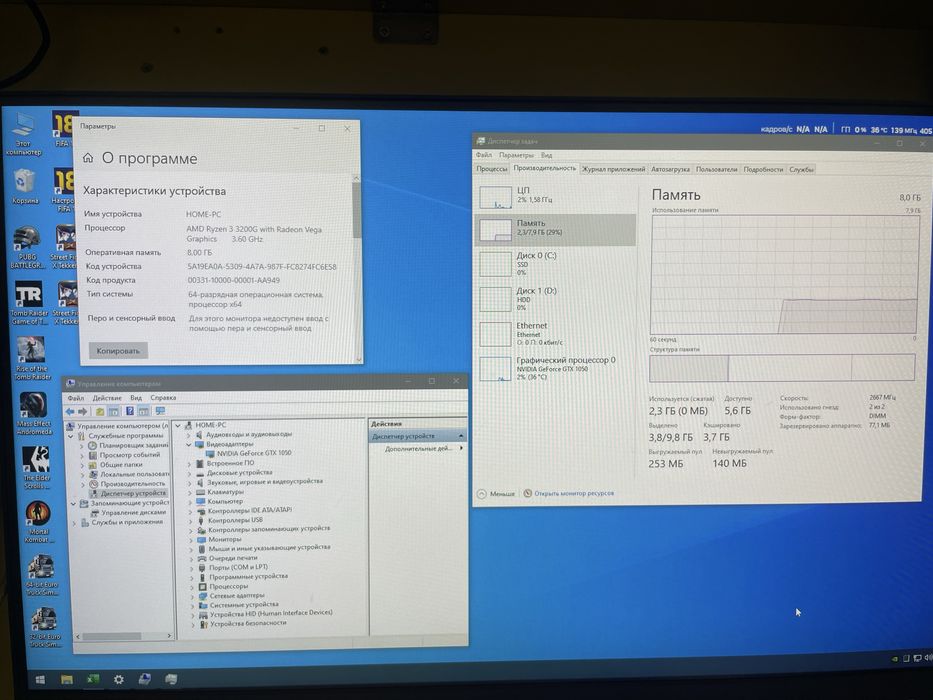
Task: Click the help question-mark toolbar icon
Action: [x=129, y=411]
